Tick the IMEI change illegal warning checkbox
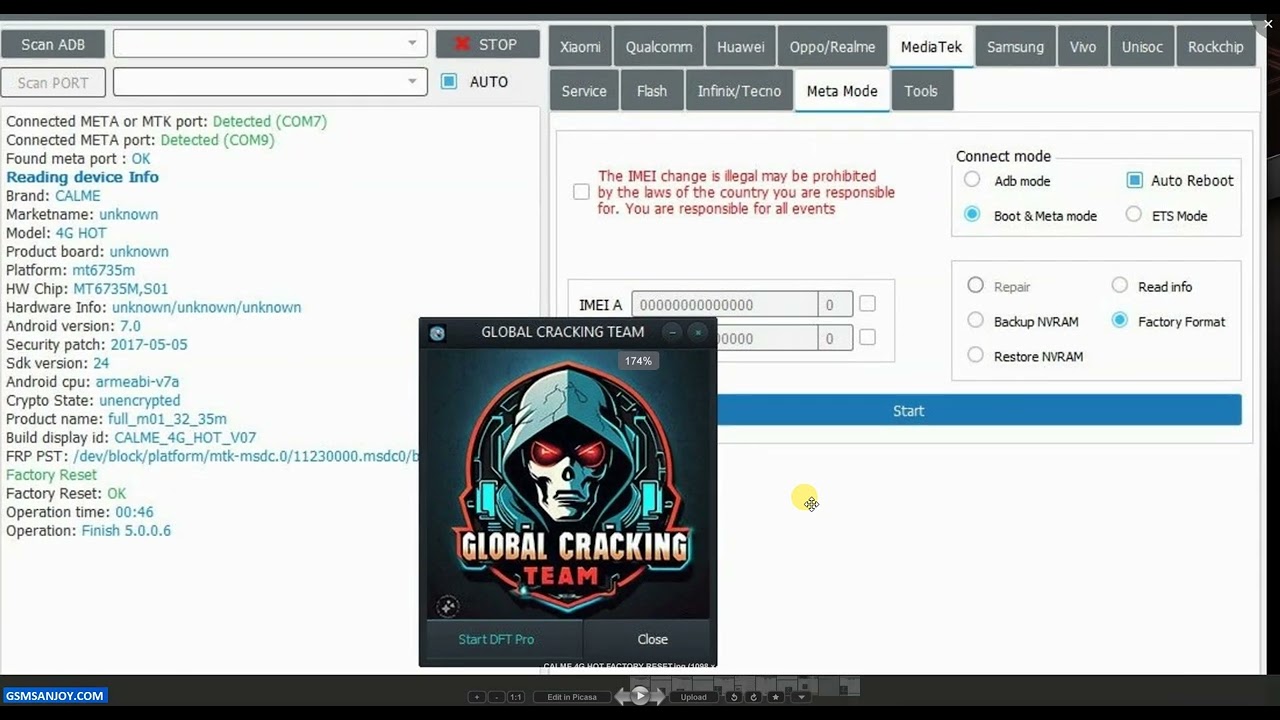 [x=581, y=191]
